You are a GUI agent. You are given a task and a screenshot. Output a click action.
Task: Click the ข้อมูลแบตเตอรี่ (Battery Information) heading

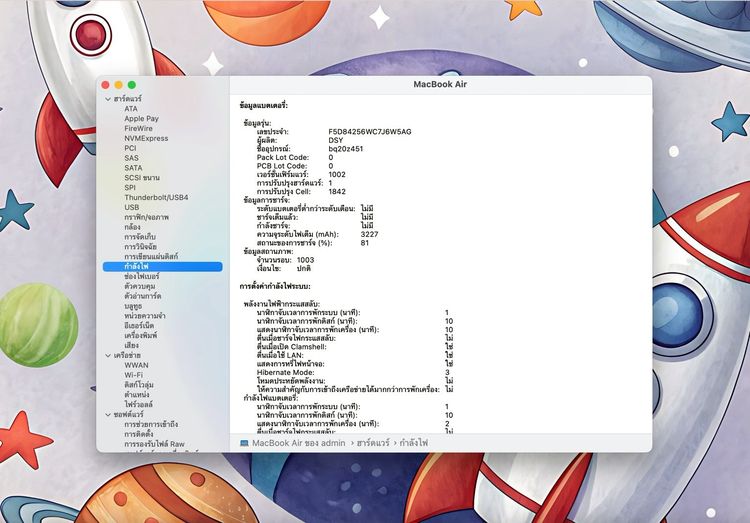click(x=264, y=105)
